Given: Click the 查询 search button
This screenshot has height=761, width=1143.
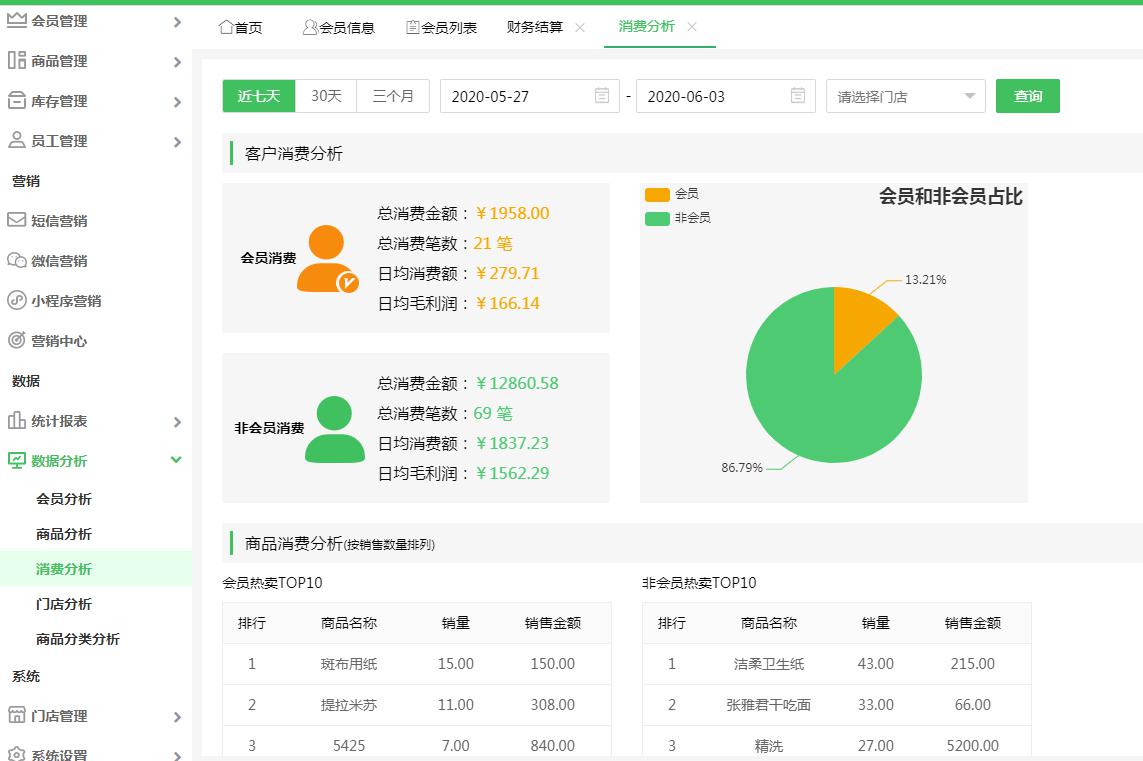Looking at the screenshot, I should pyautogui.click(x=1027, y=96).
